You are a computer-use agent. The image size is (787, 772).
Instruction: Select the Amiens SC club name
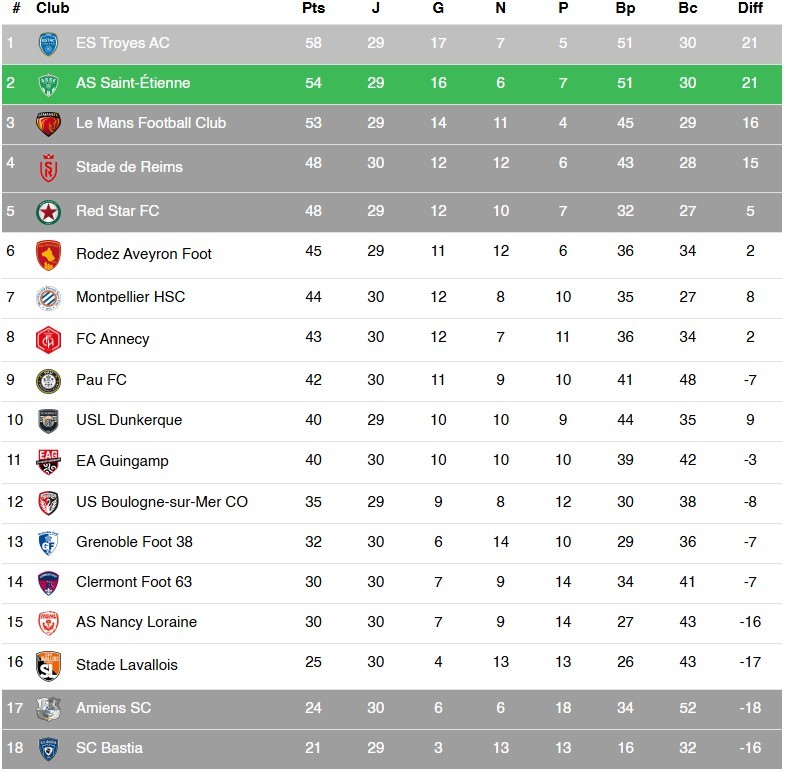click(x=113, y=708)
